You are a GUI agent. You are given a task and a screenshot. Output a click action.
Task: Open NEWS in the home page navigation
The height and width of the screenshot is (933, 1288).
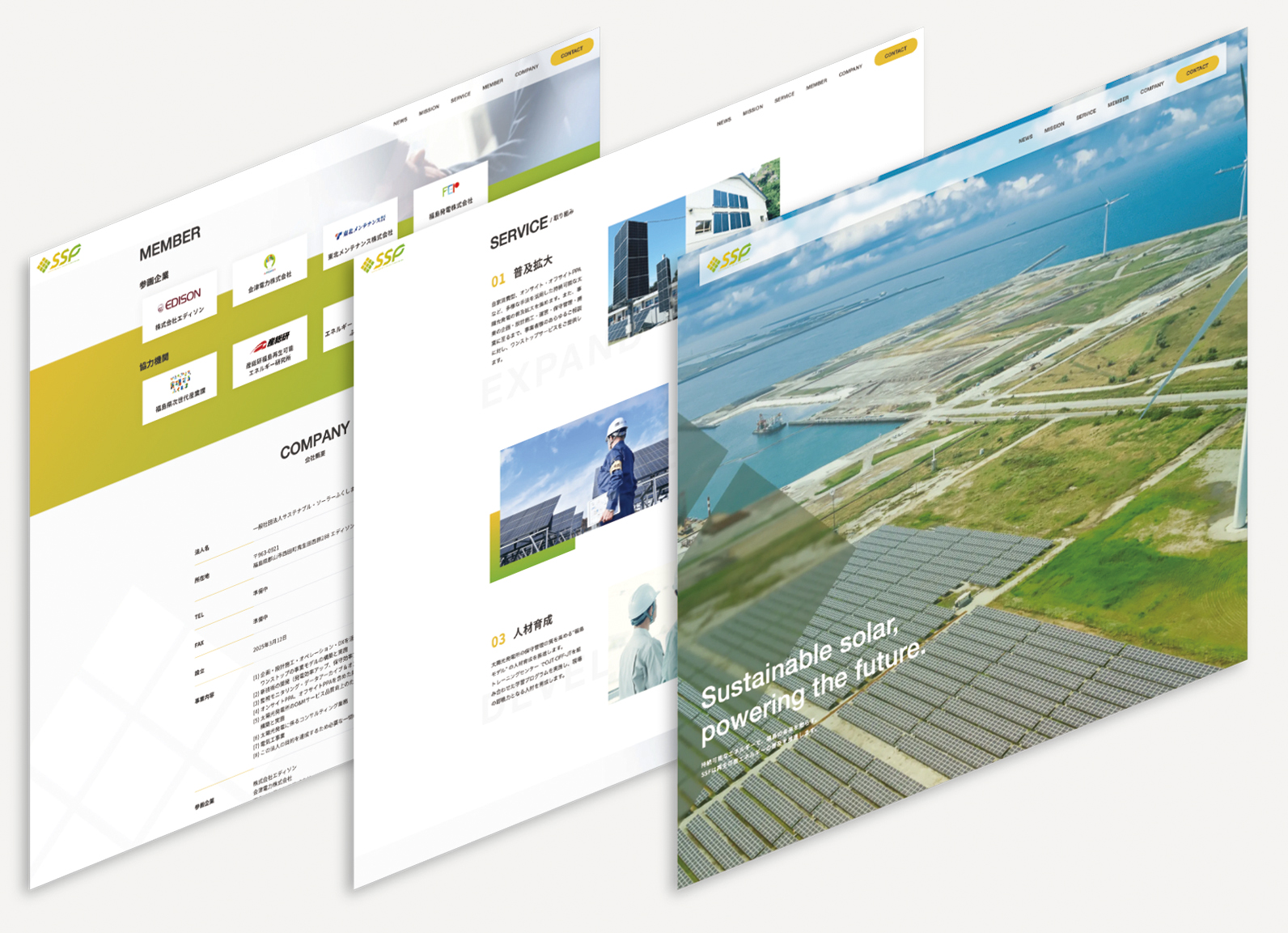[x=1026, y=138]
